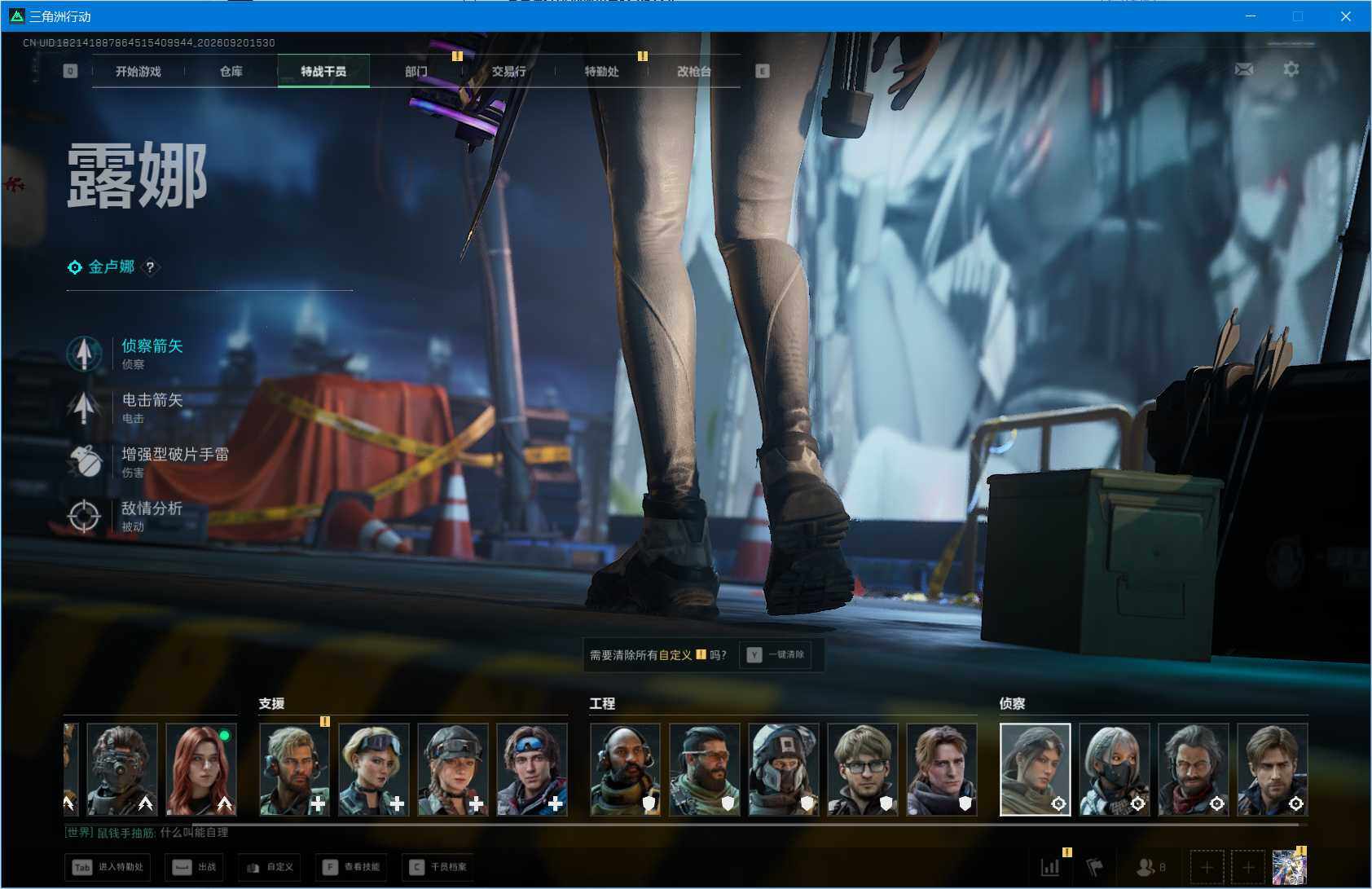Click the 支援 category label
Image resolution: width=1372 pixels, height=889 pixels.
coord(271,703)
